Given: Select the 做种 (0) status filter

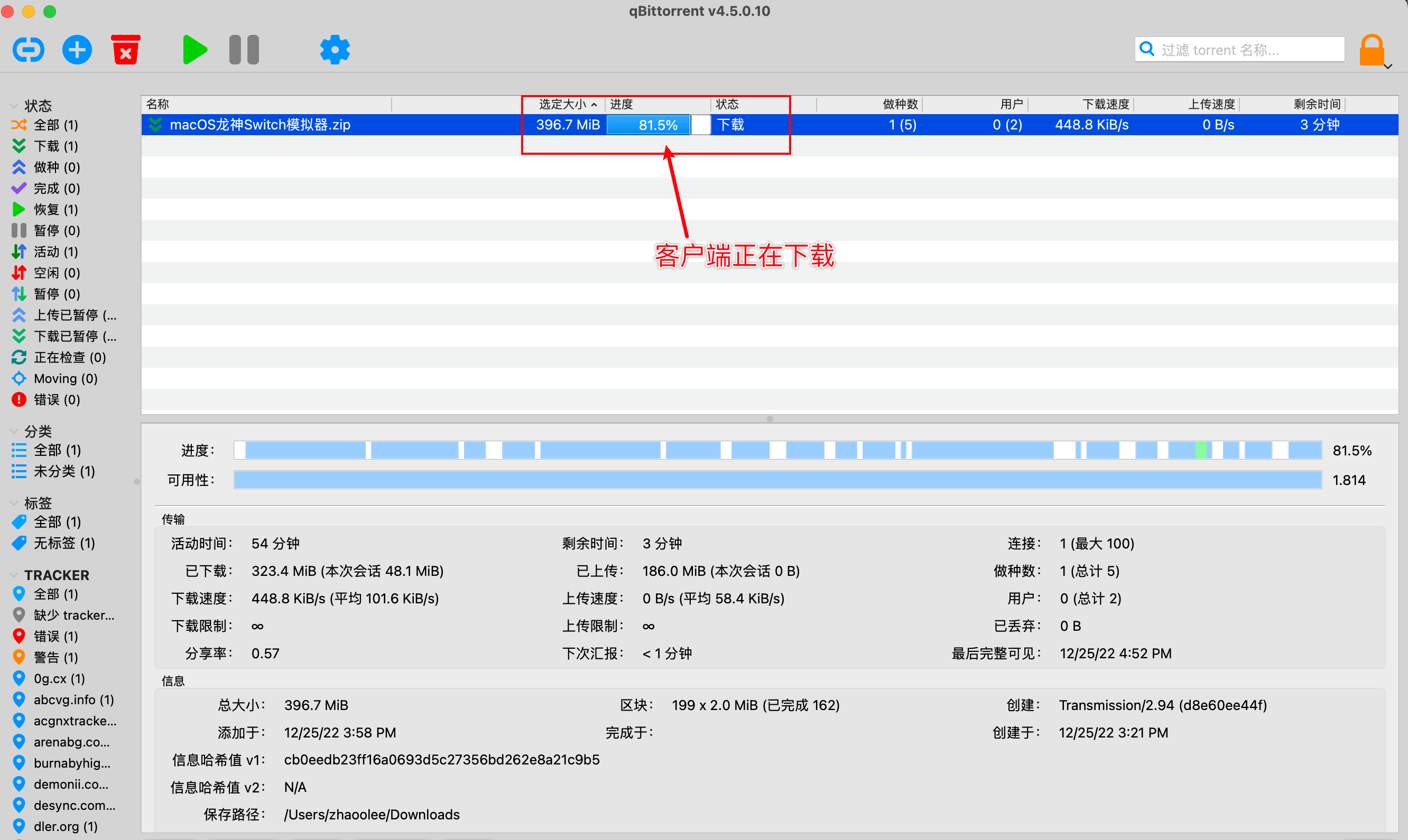Looking at the screenshot, I should pos(56,167).
